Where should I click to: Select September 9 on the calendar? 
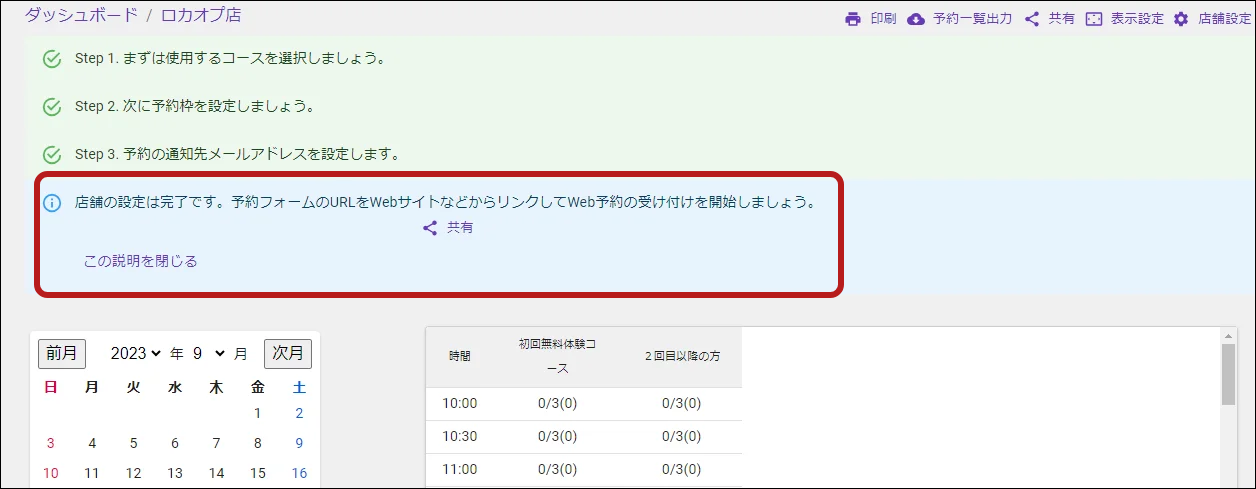[x=299, y=443]
